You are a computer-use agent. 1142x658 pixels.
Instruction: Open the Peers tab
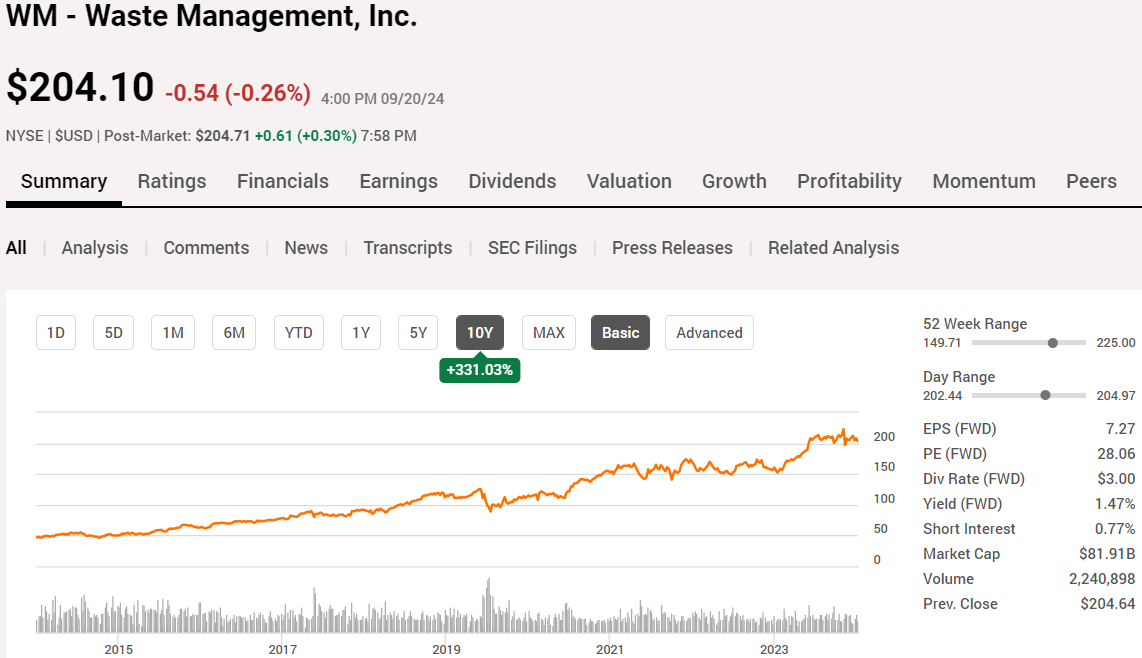[1091, 181]
